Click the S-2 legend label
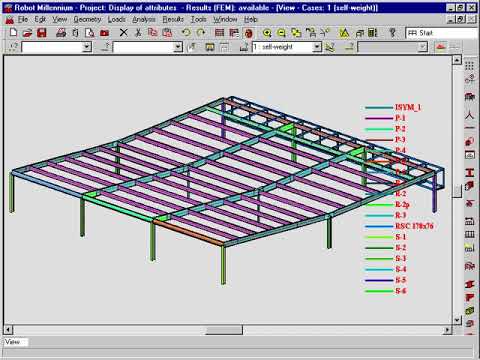 (x=401, y=248)
